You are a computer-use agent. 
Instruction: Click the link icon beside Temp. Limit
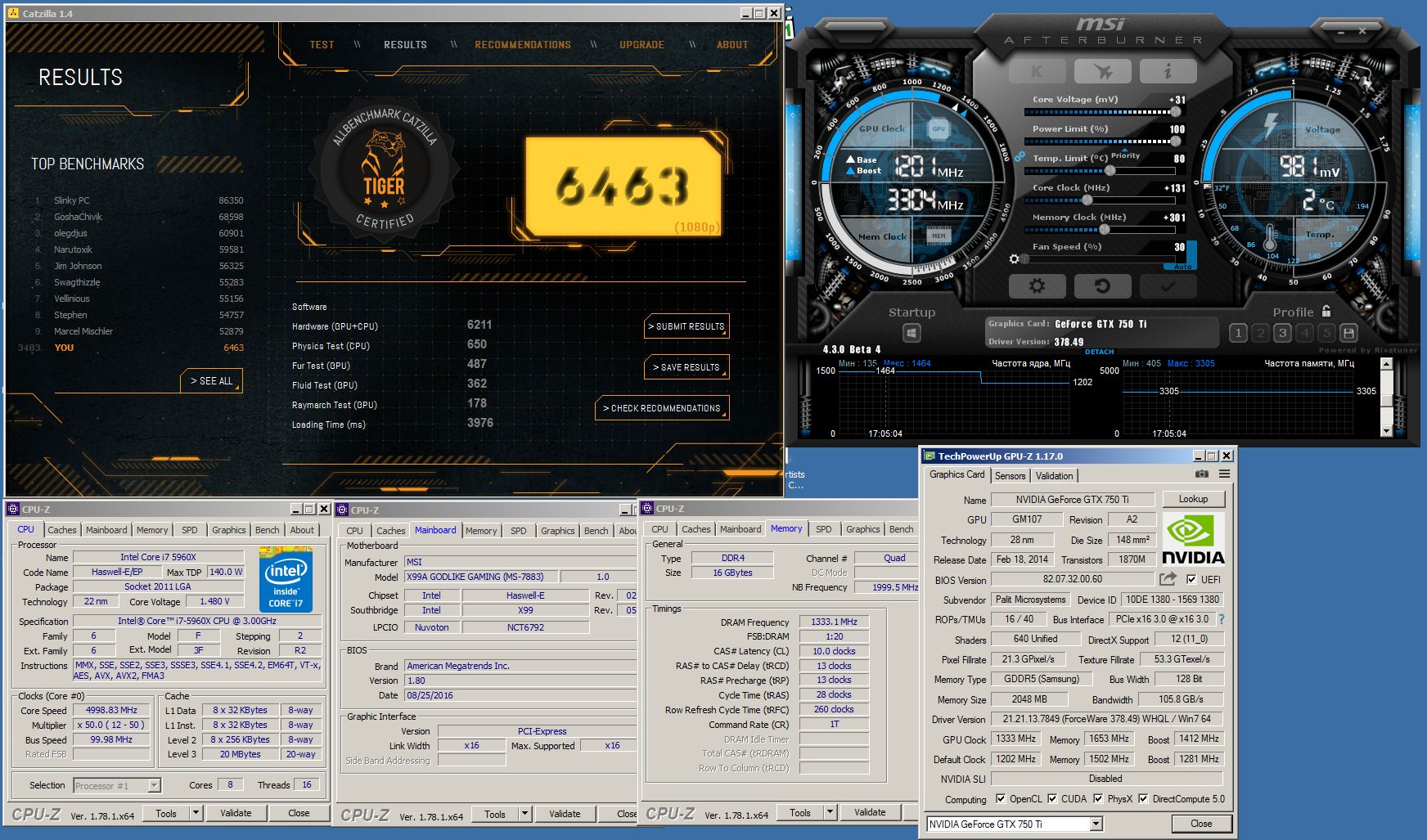click(1020, 156)
